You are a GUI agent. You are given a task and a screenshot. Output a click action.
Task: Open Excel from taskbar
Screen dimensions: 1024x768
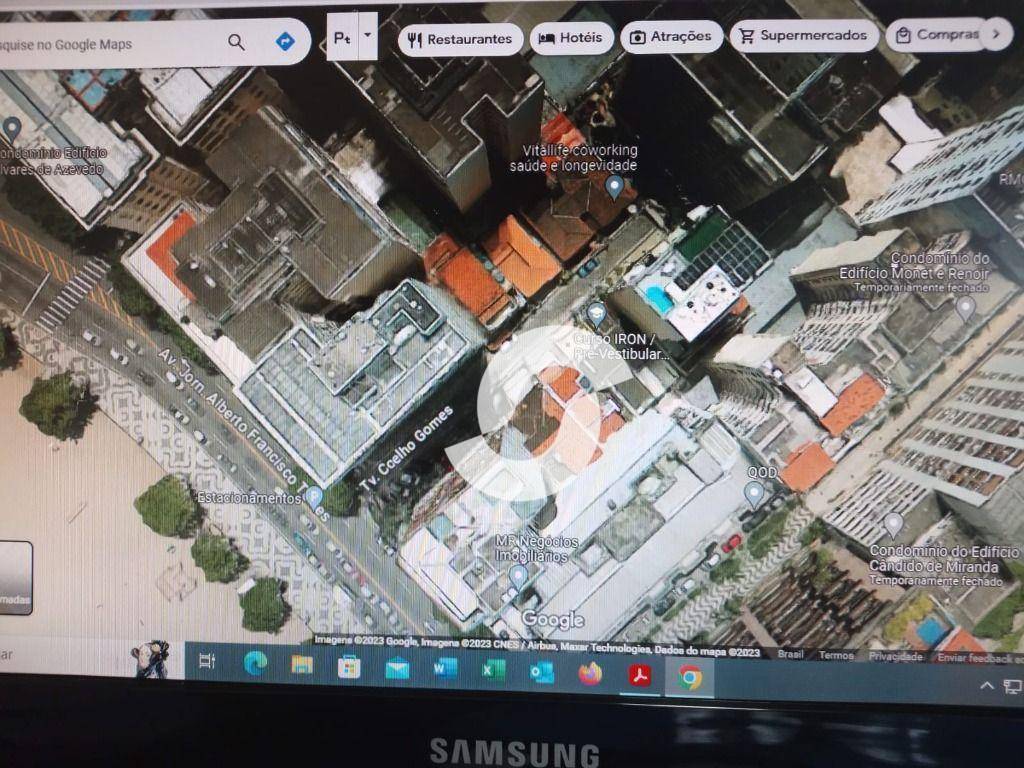pos(494,671)
